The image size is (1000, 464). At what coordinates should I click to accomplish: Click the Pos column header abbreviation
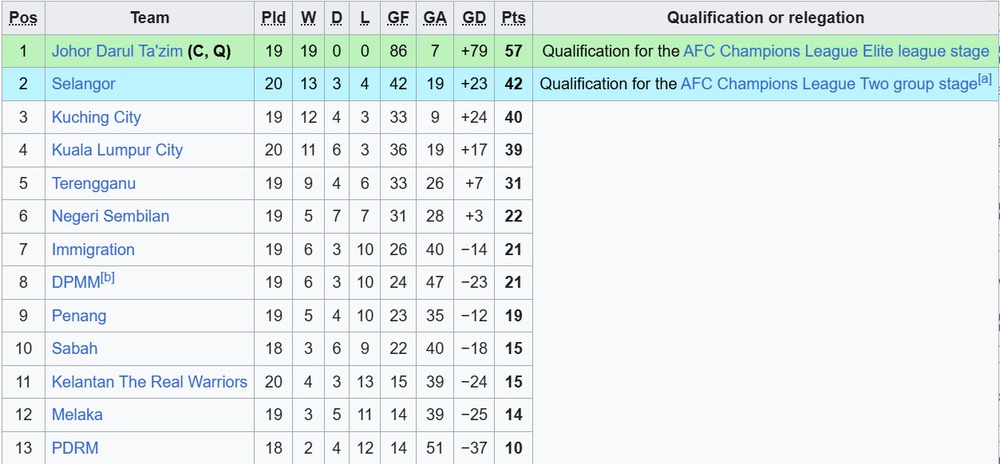[x=23, y=18]
